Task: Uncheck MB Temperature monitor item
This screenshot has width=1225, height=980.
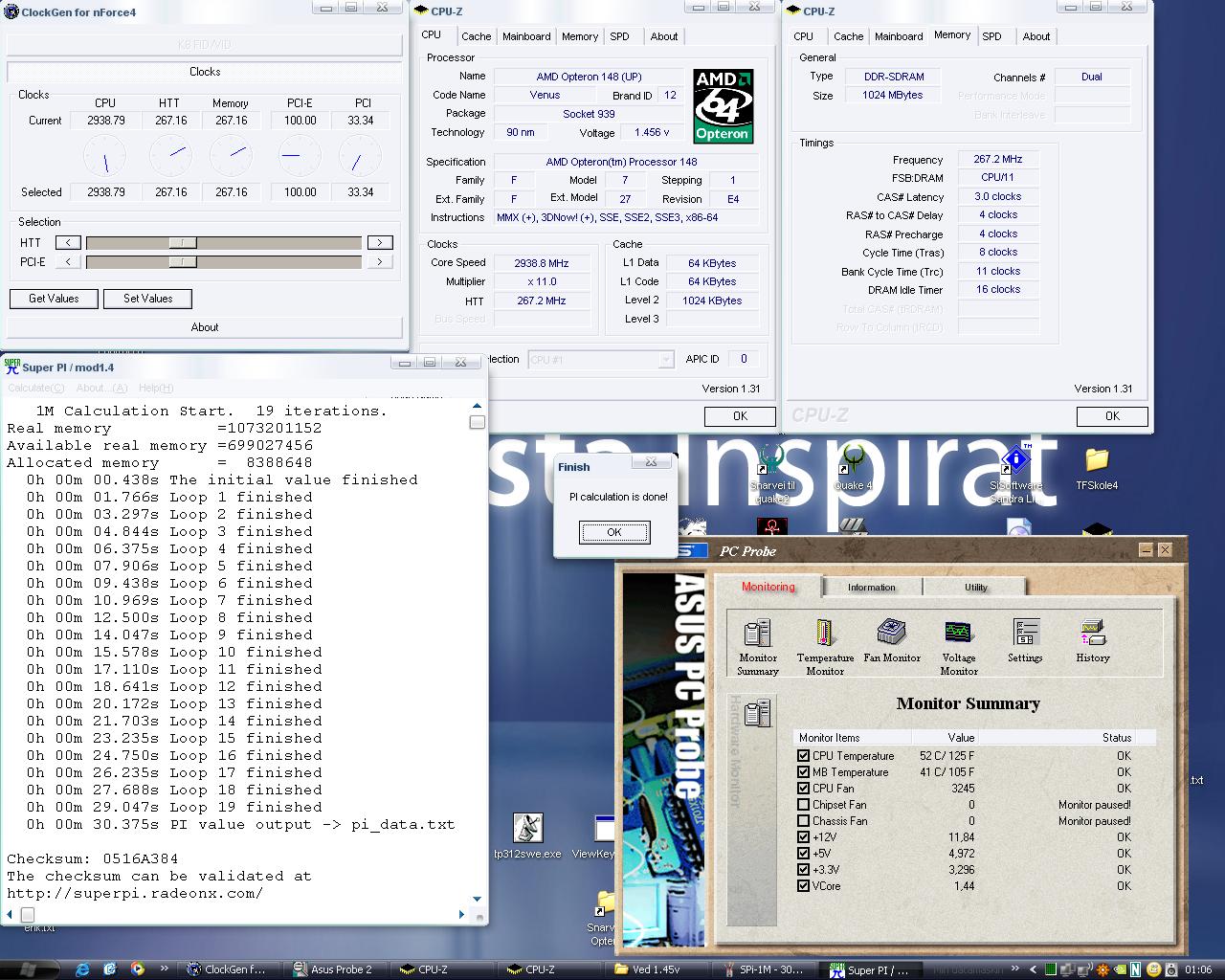Action: coord(803,771)
